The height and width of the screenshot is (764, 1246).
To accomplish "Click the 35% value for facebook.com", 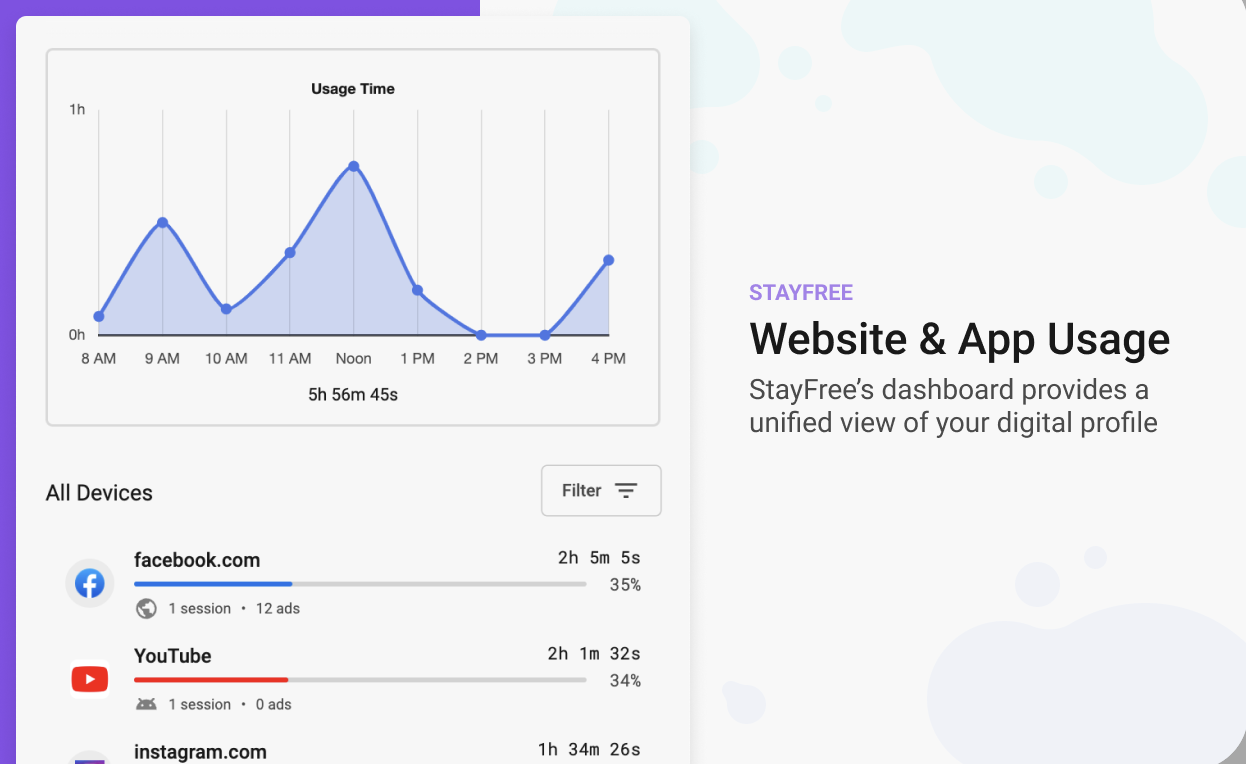I will (625, 585).
